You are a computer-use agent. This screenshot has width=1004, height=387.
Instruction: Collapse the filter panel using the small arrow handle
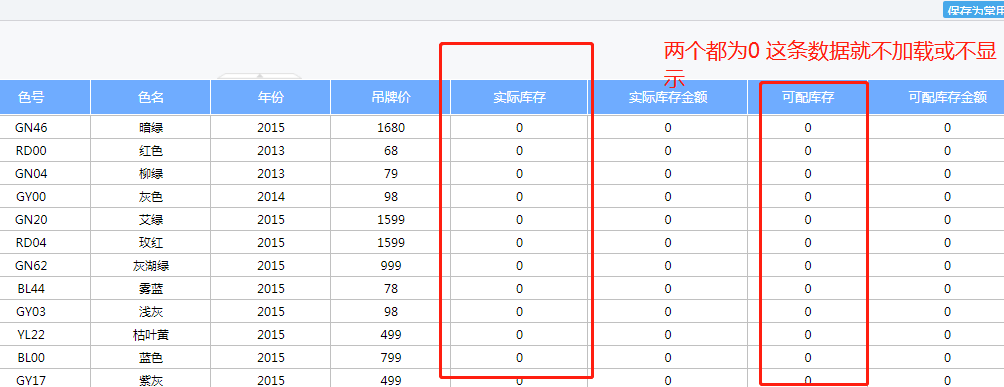259,76
